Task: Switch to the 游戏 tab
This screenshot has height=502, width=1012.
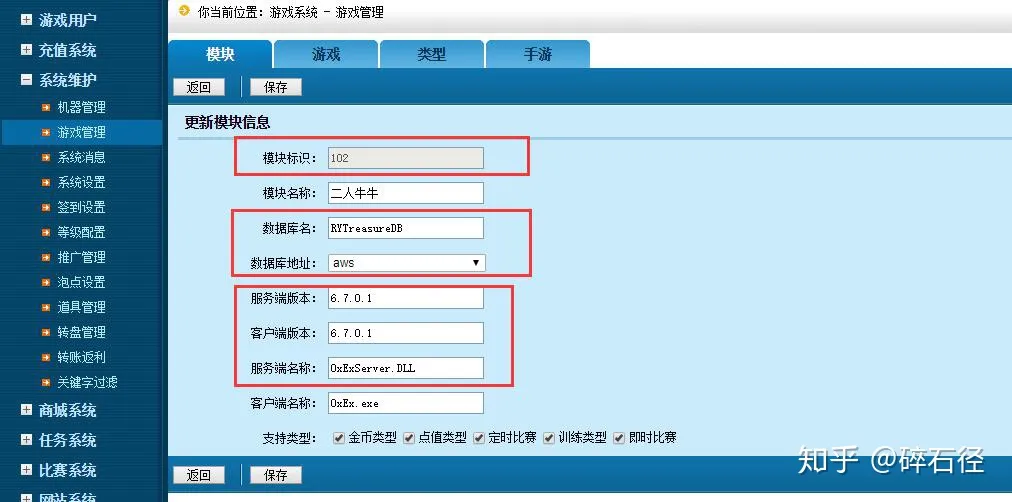Action: pos(326,54)
